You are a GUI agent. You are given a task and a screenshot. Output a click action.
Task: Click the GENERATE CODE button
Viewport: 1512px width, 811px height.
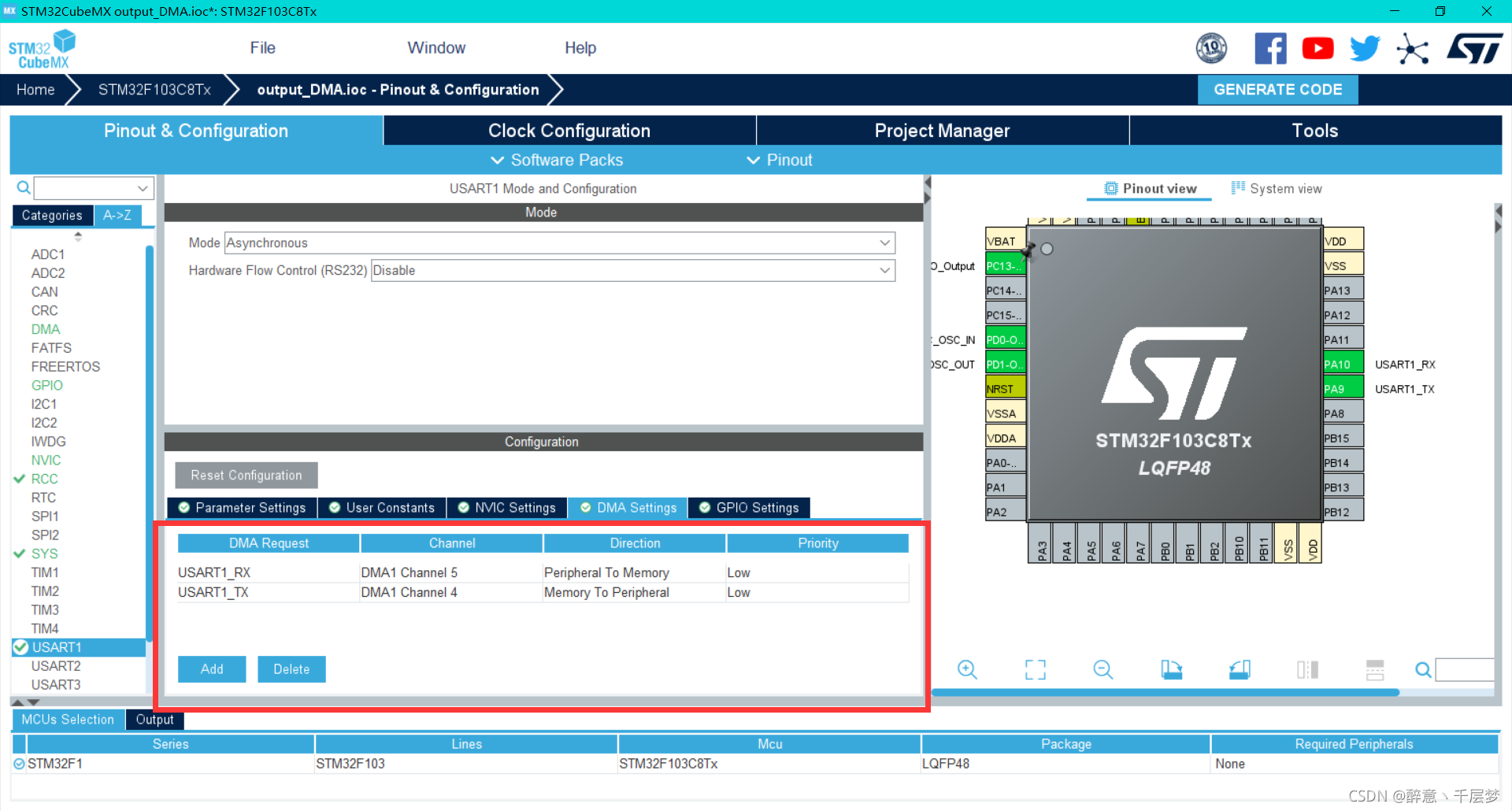(1278, 90)
